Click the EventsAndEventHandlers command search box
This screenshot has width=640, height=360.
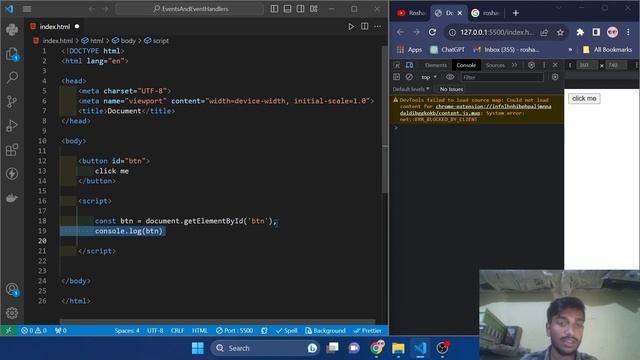(190, 9)
